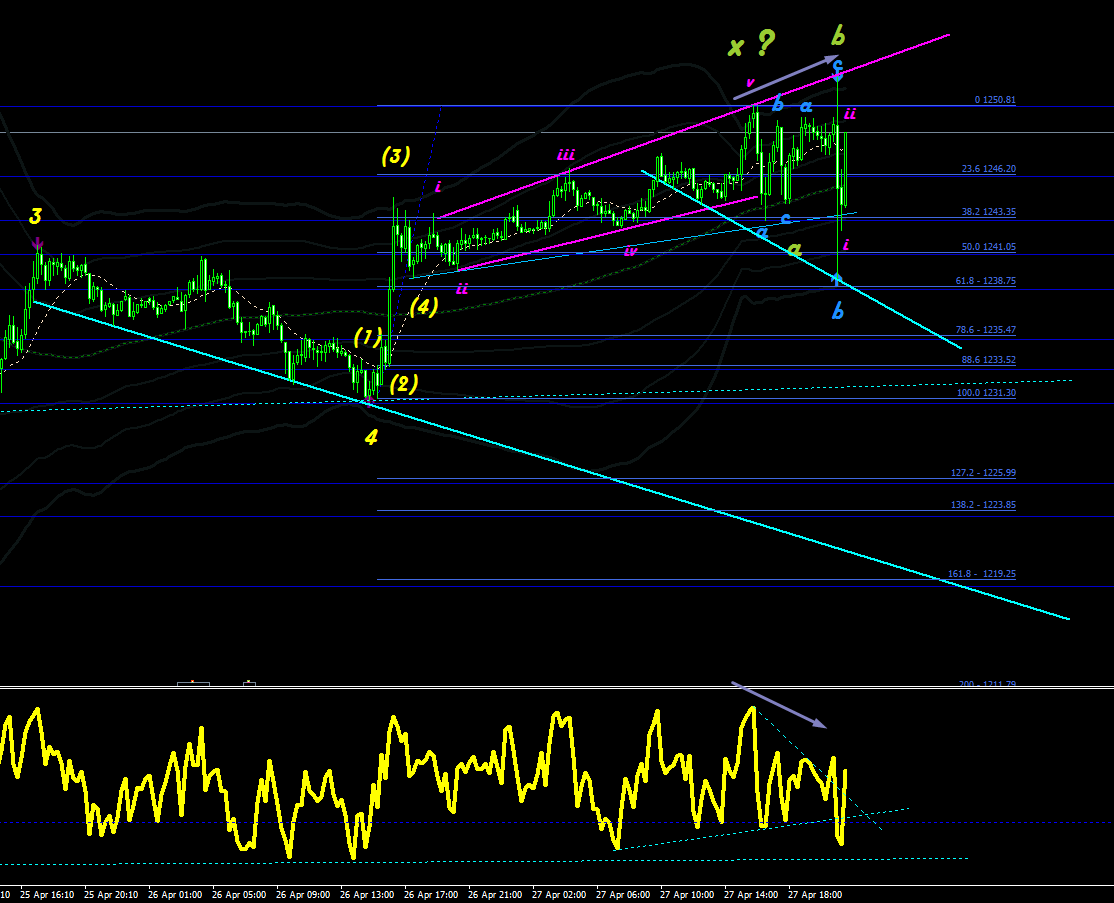Click the magenta wave label "iii"
The image size is (1114, 903).
(x=566, y=155)
